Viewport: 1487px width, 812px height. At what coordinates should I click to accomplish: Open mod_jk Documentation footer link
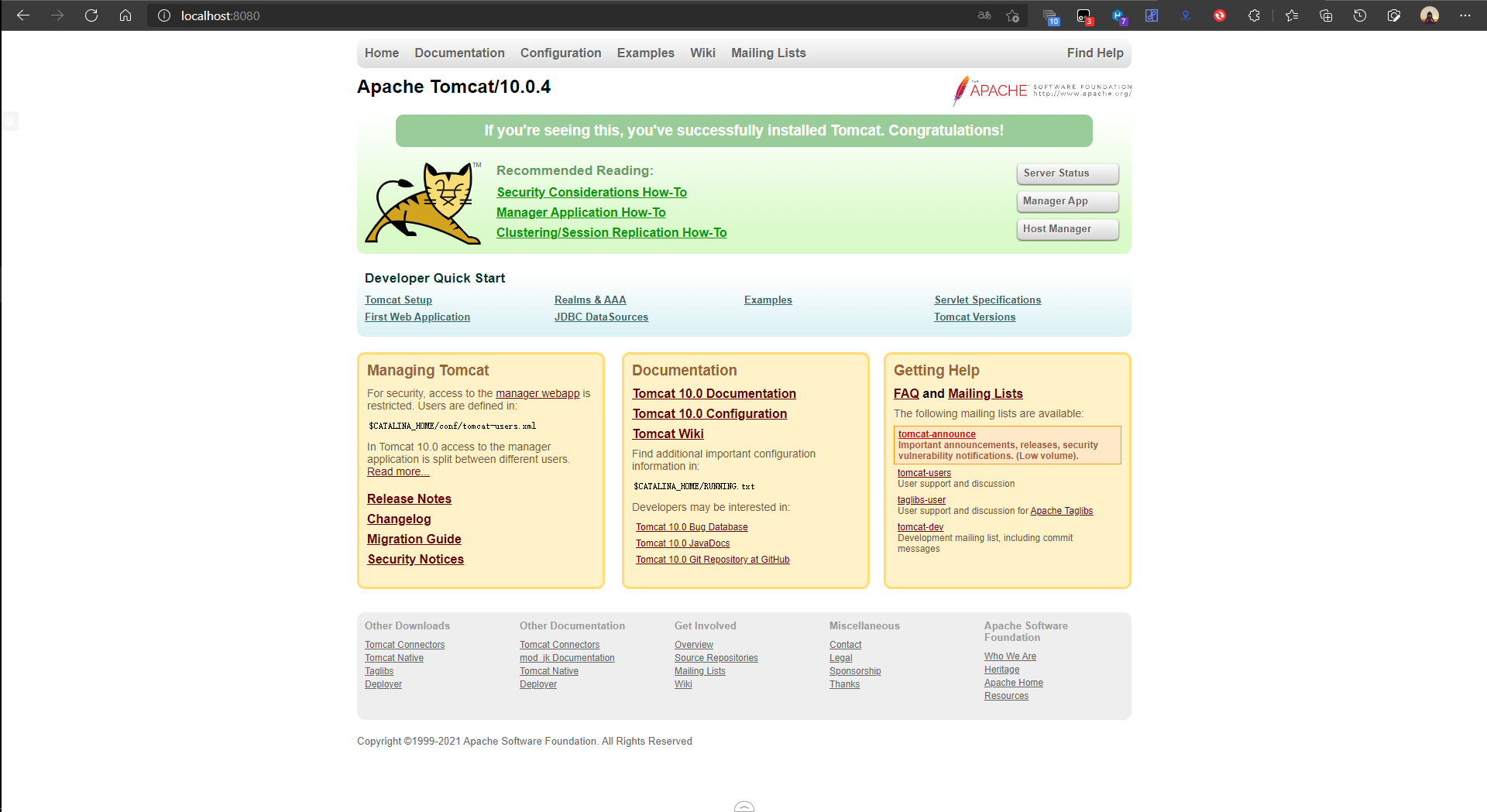point(567,658)
